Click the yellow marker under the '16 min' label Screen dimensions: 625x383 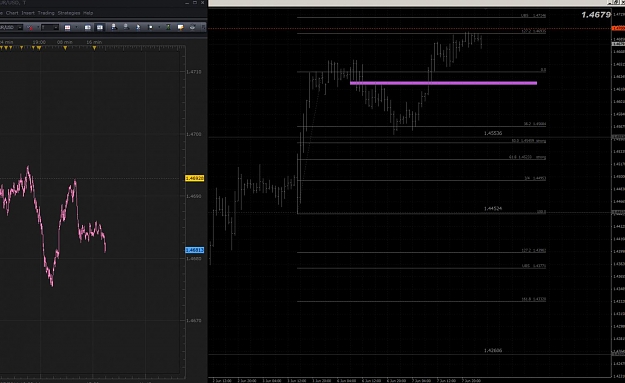[94, 48]
